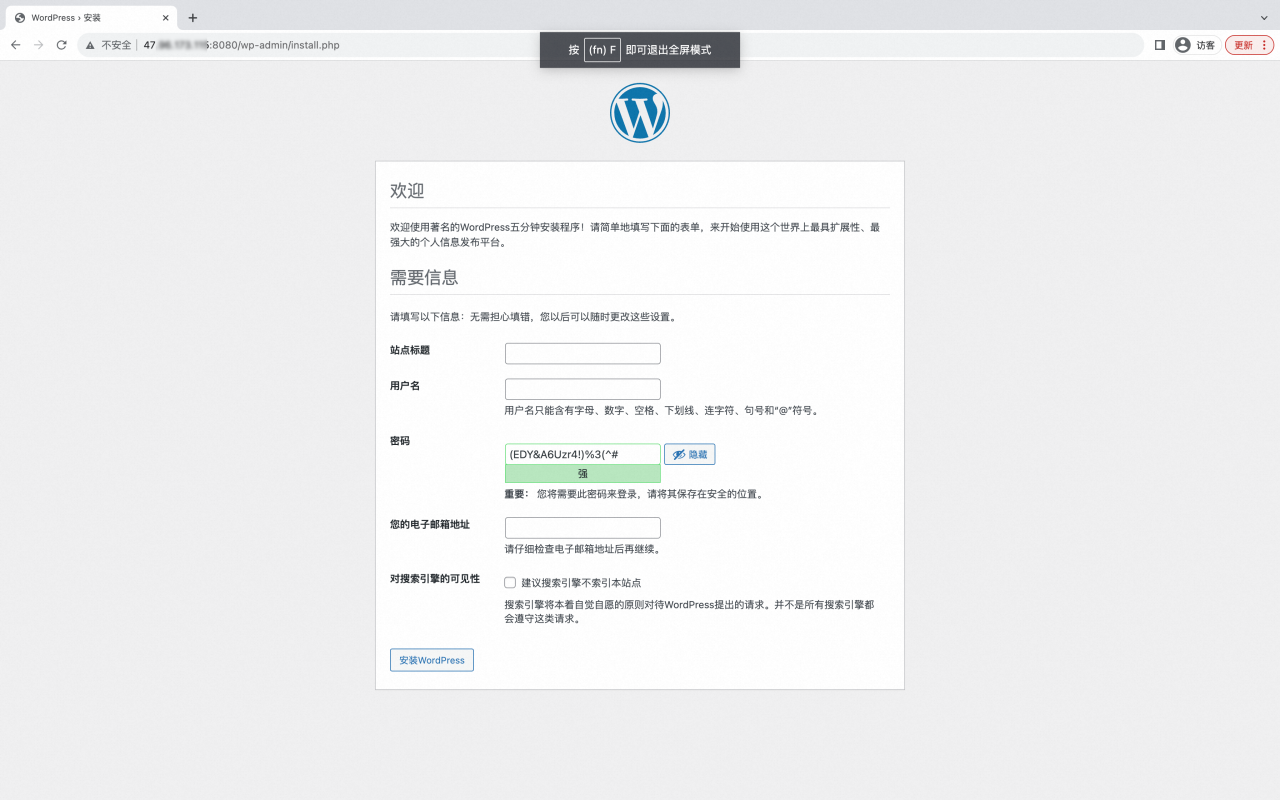Image resolution: width=1280 pixels, height=800 pixels.
Task: Click the WordPress logo above the form
Action: click(x=639, y=112)
